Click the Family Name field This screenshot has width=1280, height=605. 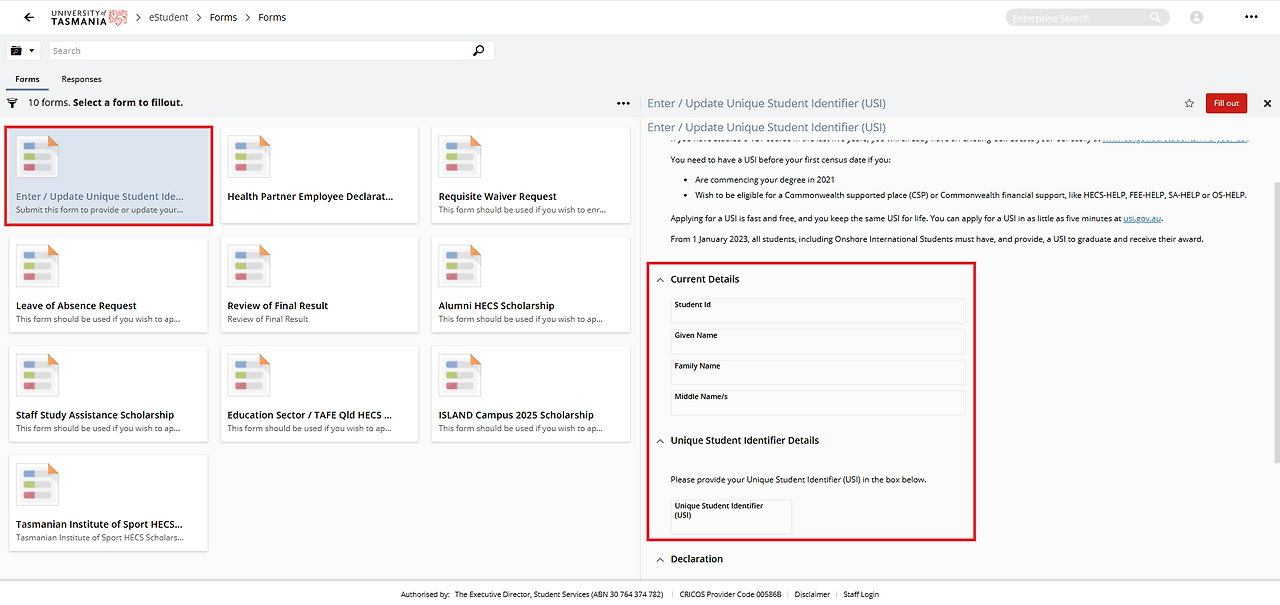tap(818, 372)
